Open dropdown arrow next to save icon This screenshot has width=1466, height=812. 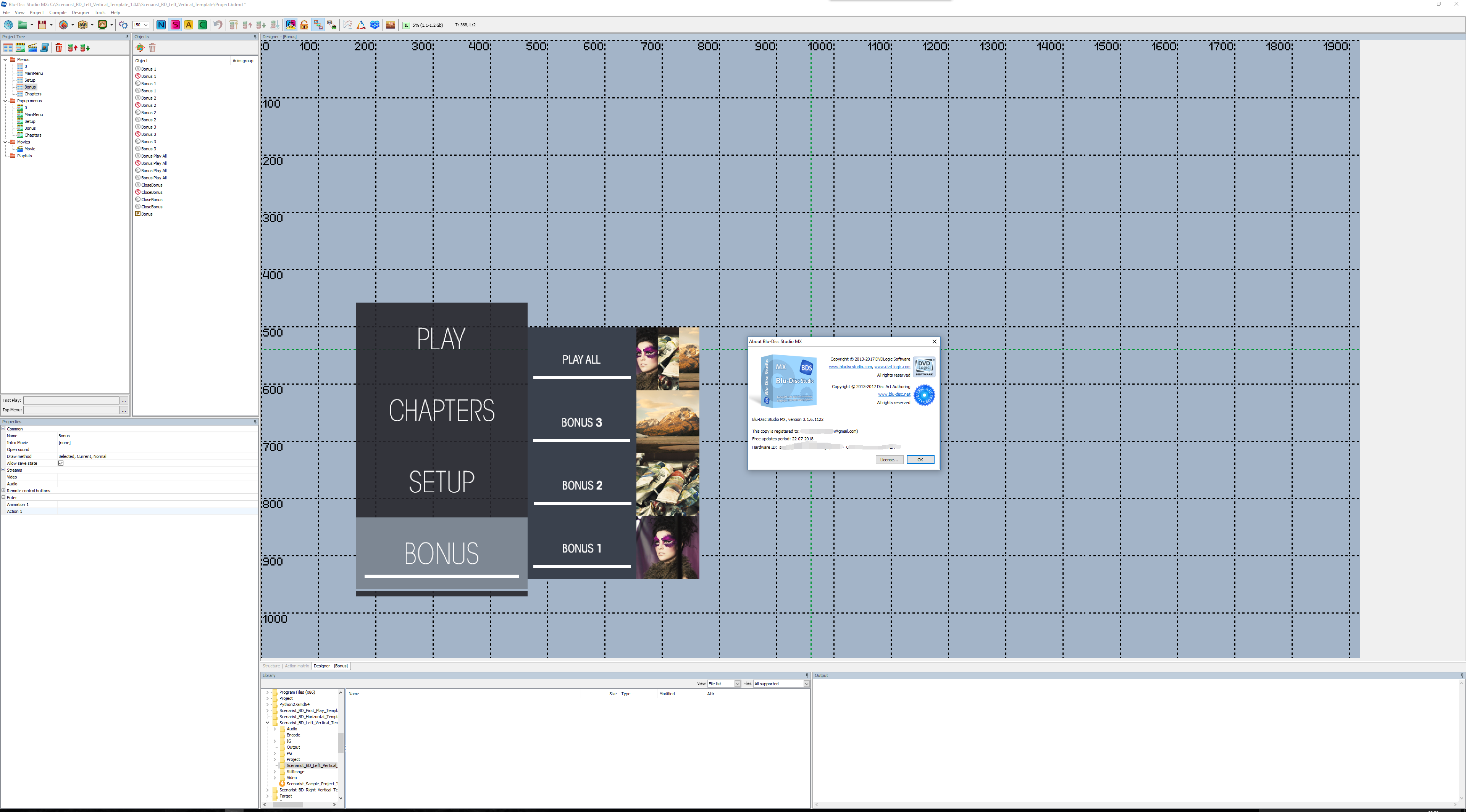51,25
